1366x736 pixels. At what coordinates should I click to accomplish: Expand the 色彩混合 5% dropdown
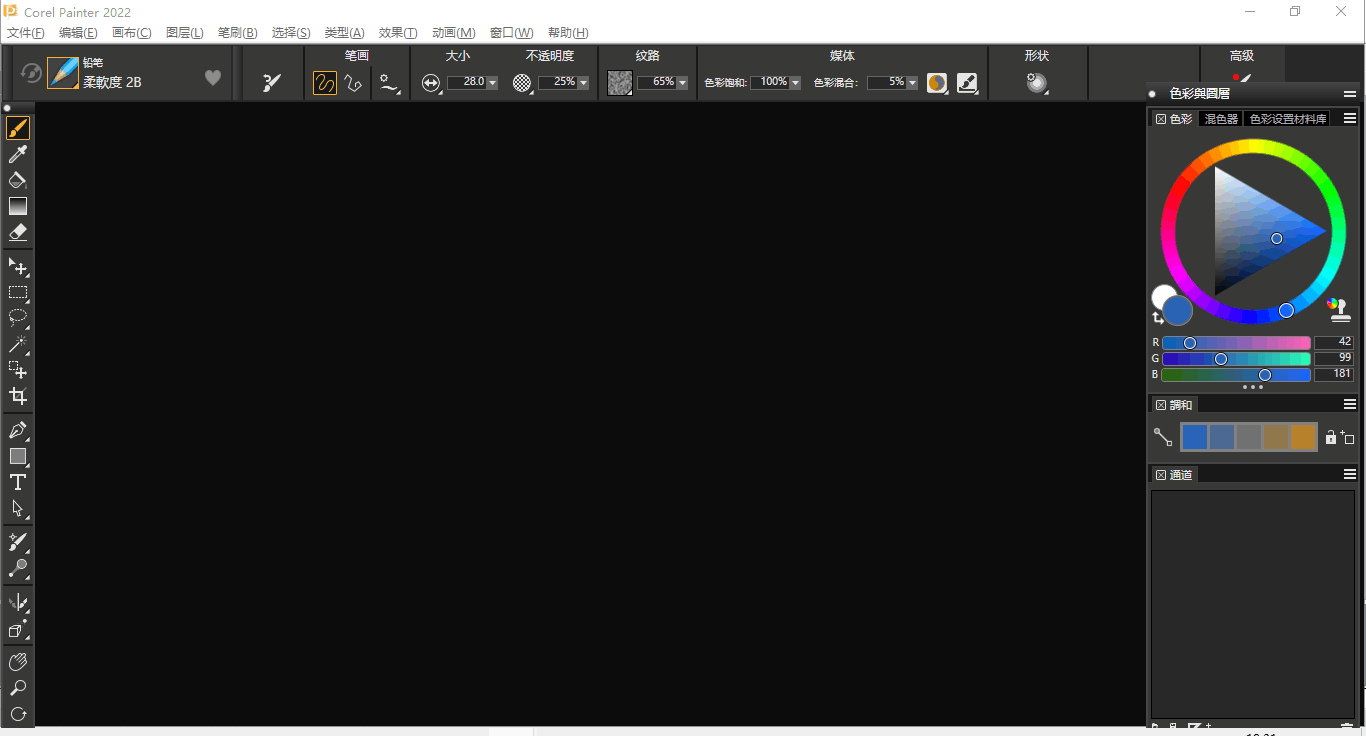[913, 83]
